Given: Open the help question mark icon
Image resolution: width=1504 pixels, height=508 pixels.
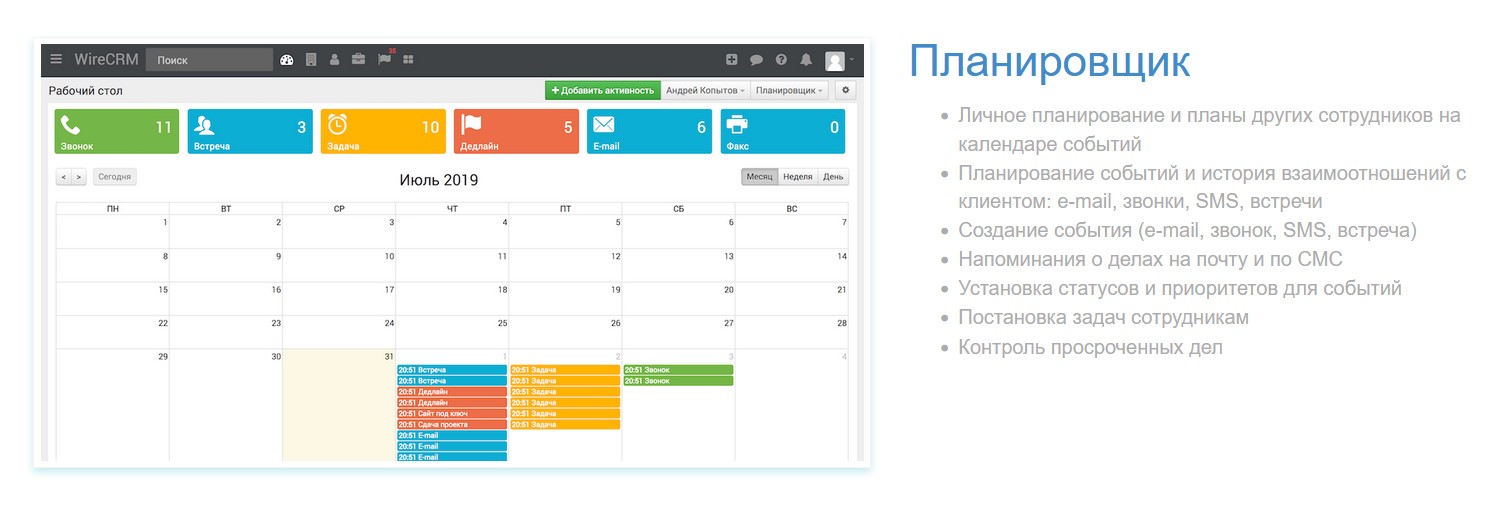Looking at the screenshot, I should (x=781, y=60).
